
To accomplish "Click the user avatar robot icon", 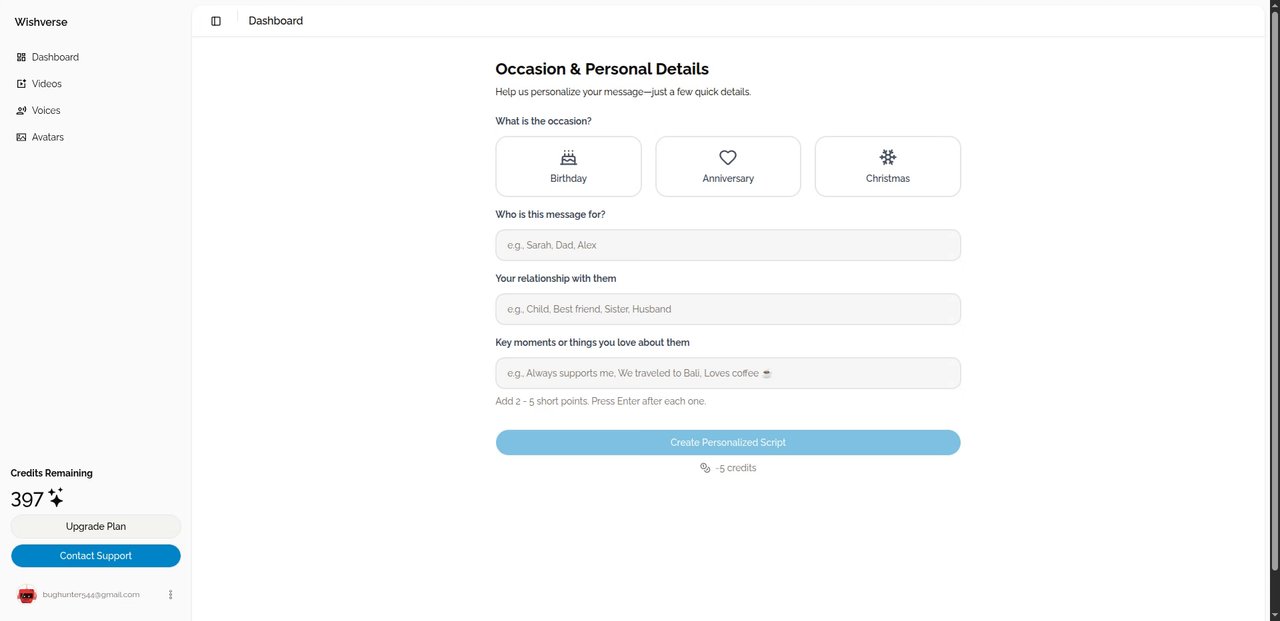I will tap(27, 595).
